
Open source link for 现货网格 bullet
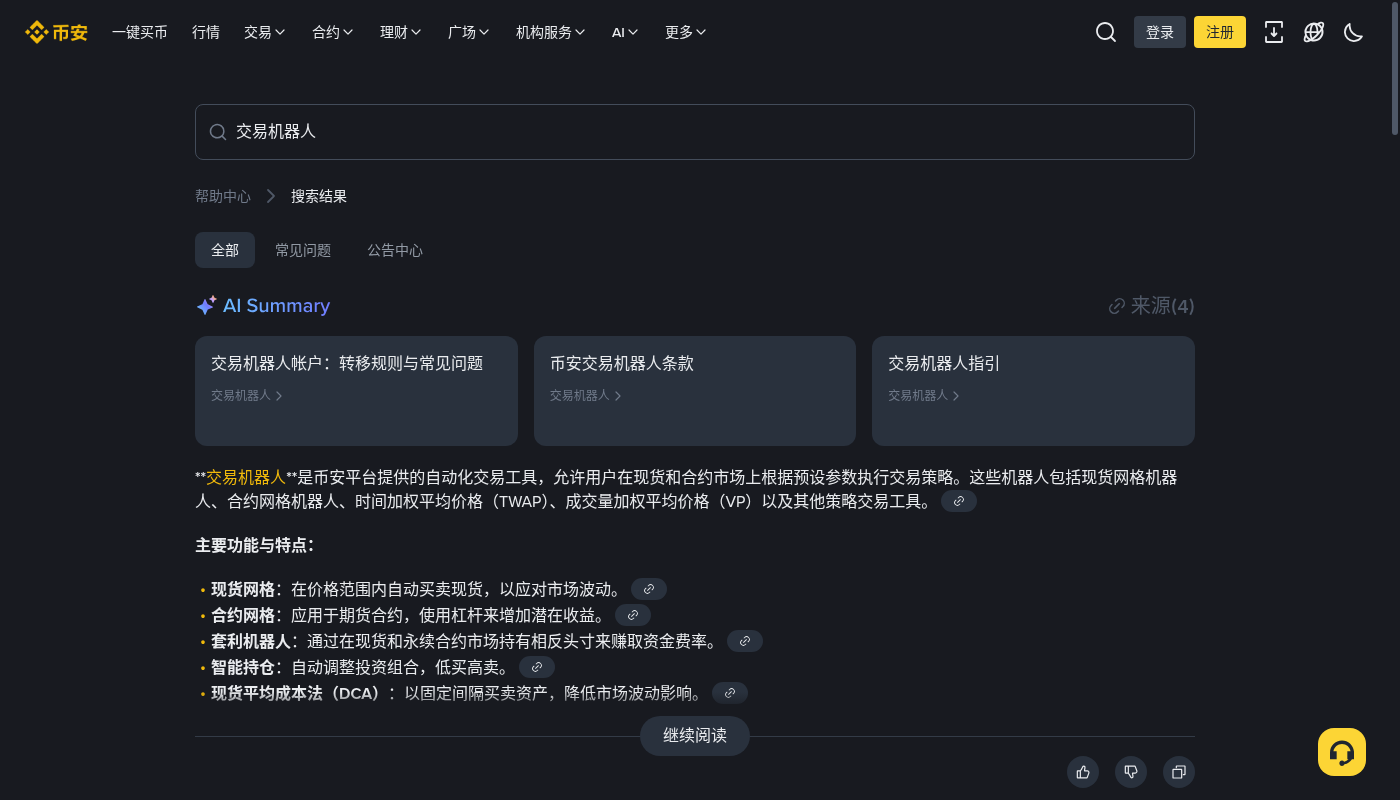(649, 589)
